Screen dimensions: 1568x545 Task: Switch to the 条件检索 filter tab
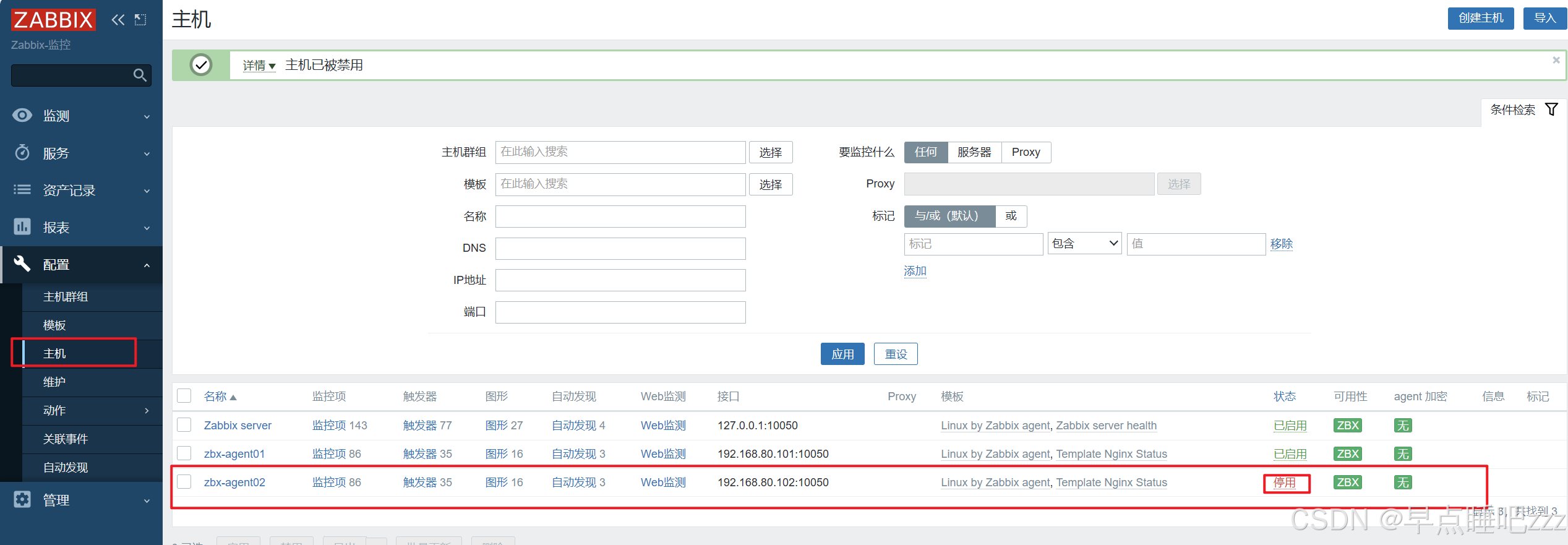click(1524, 110)
